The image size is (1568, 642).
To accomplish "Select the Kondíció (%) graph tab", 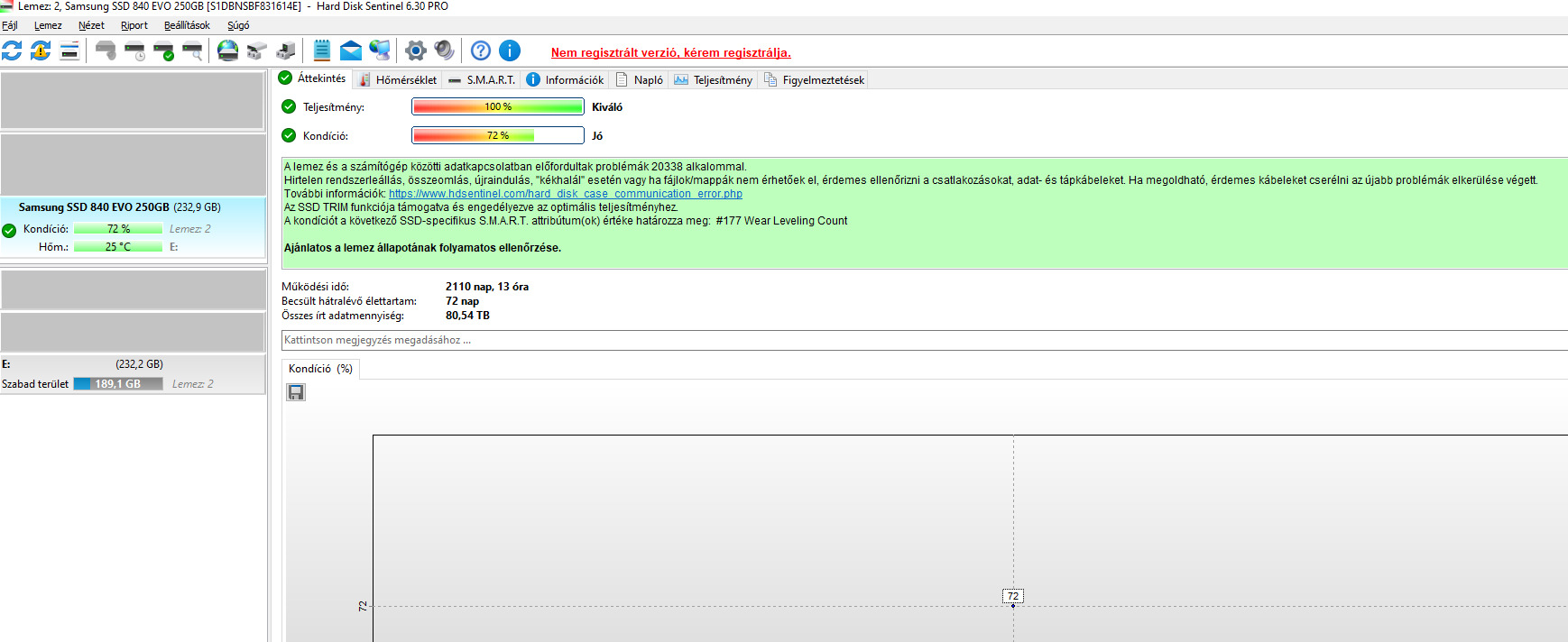I will [320, 369].
